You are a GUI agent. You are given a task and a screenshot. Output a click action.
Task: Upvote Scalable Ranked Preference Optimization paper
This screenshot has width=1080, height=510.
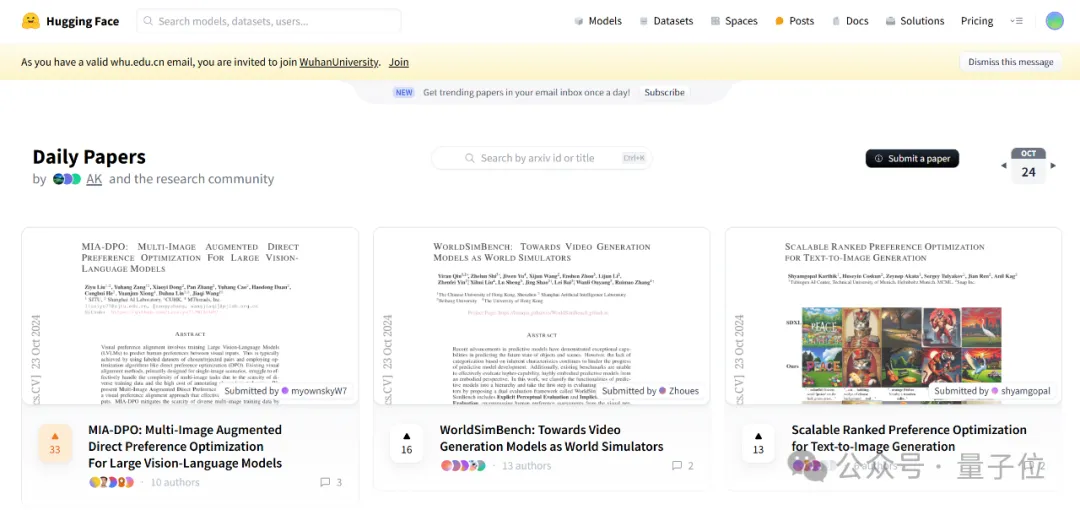[x=758, y=443]
